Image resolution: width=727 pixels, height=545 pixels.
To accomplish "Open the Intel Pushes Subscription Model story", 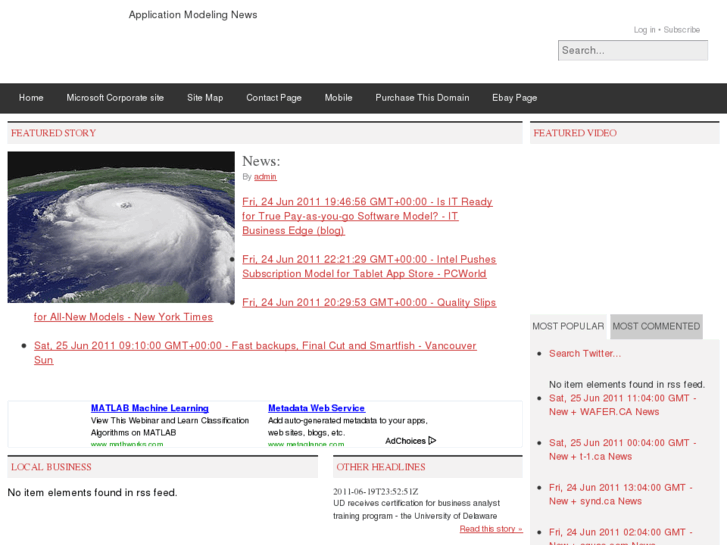I will tap(369, 266).
